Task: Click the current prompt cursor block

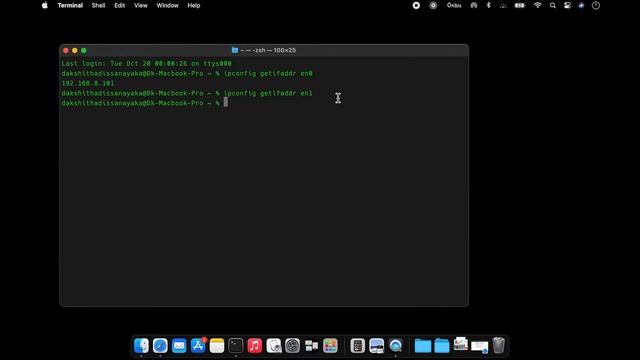Action: click(x=226, y=103)
